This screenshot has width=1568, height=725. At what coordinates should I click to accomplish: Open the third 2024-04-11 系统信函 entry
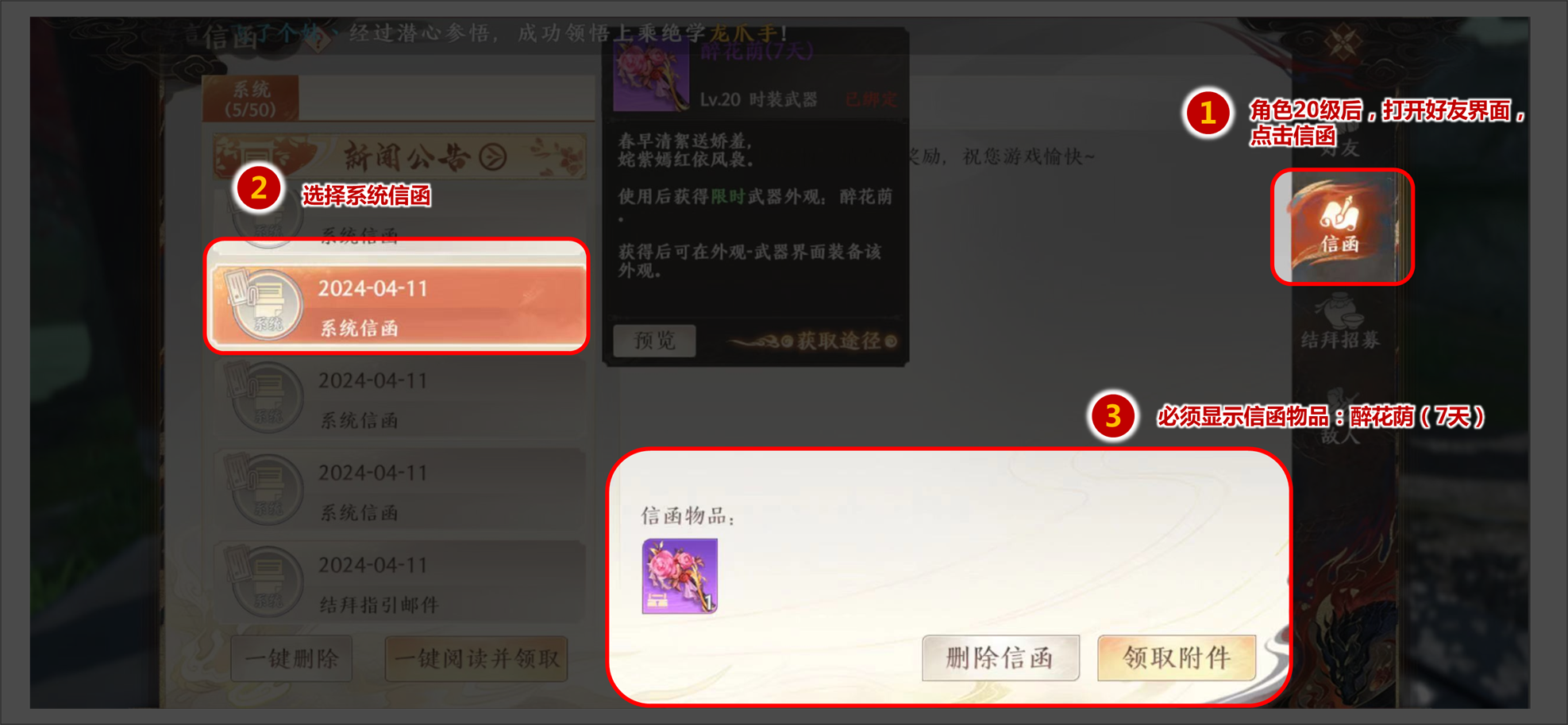tap(399, 398)
